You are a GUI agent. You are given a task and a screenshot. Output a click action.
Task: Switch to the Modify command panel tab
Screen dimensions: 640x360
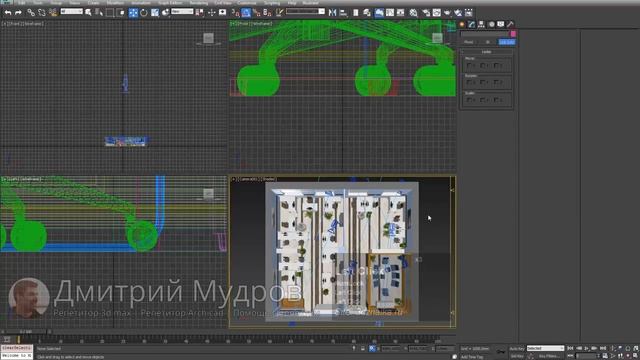coord(472,24)
